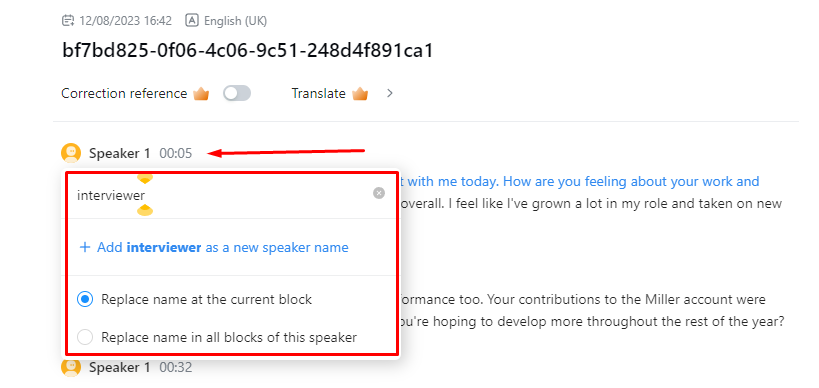Open the Speaker 1 name dropdown at 00:05
Viewport: 819px width, 388px height.
pyautogui.click(x=119, y=154)
